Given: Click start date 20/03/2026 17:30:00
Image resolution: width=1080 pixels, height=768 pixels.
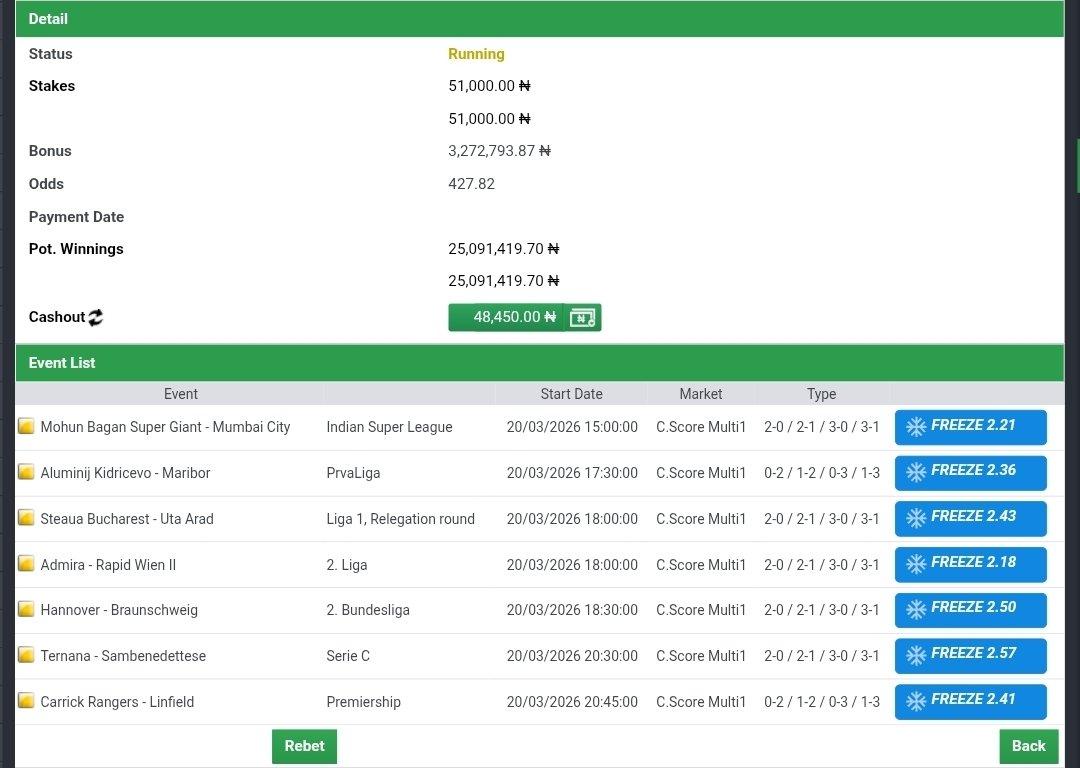Looking at the screenshot, I should (572, 473).
